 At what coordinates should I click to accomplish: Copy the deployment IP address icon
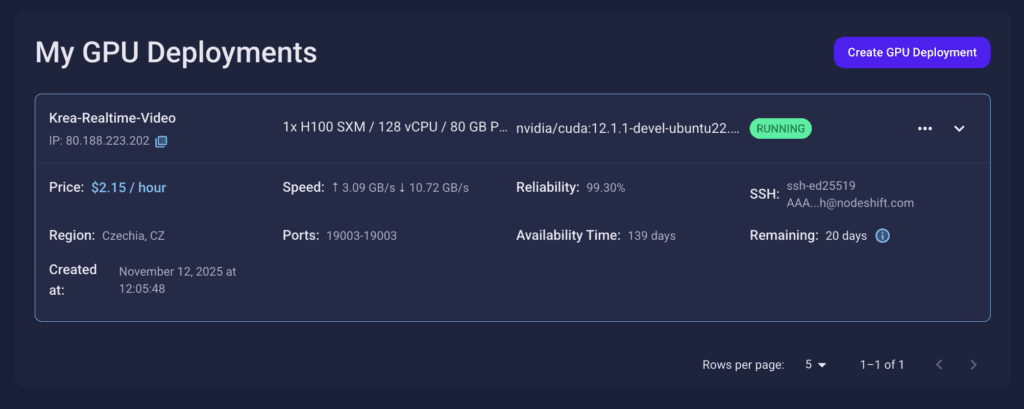(161, 142)
